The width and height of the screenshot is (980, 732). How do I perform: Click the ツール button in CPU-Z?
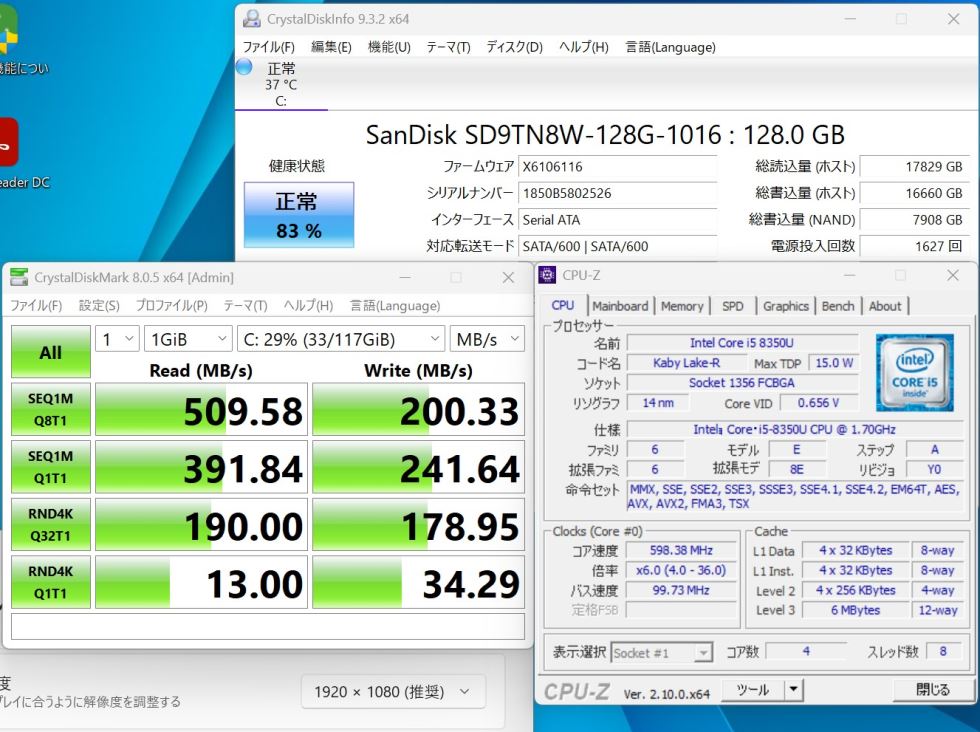tap(753, 689)
